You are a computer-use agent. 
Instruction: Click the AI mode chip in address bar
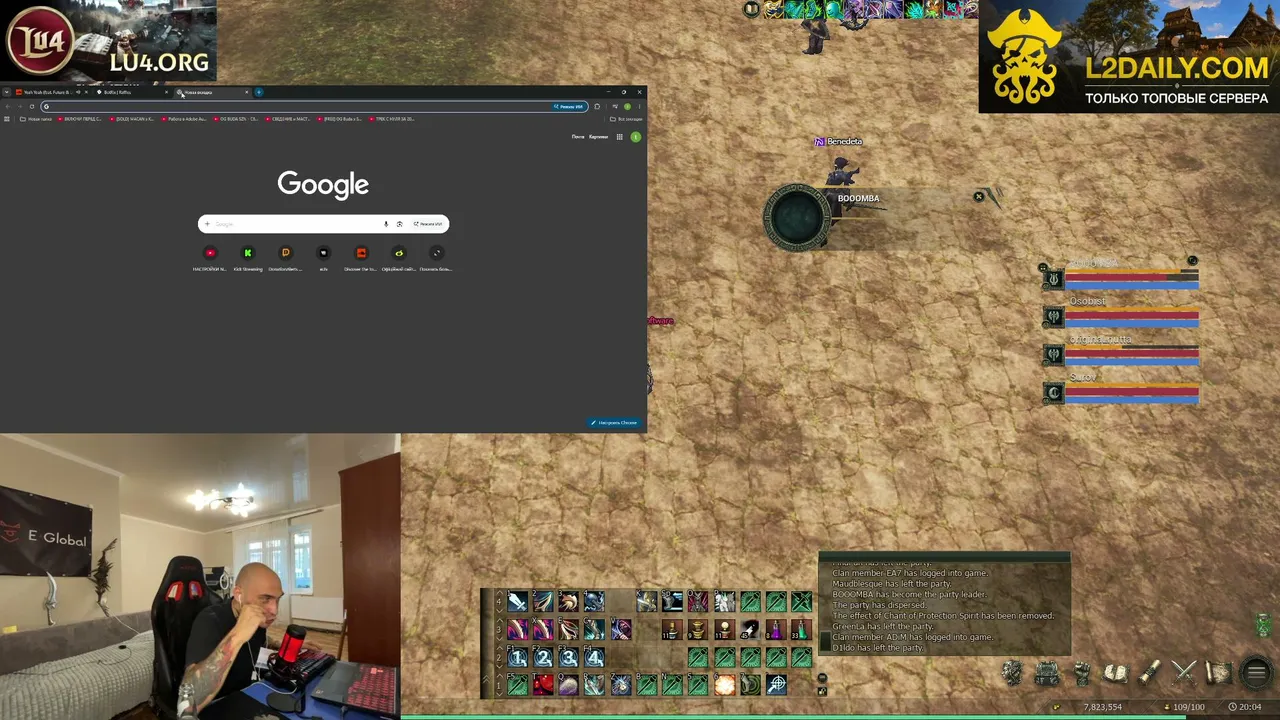[569, 106]
